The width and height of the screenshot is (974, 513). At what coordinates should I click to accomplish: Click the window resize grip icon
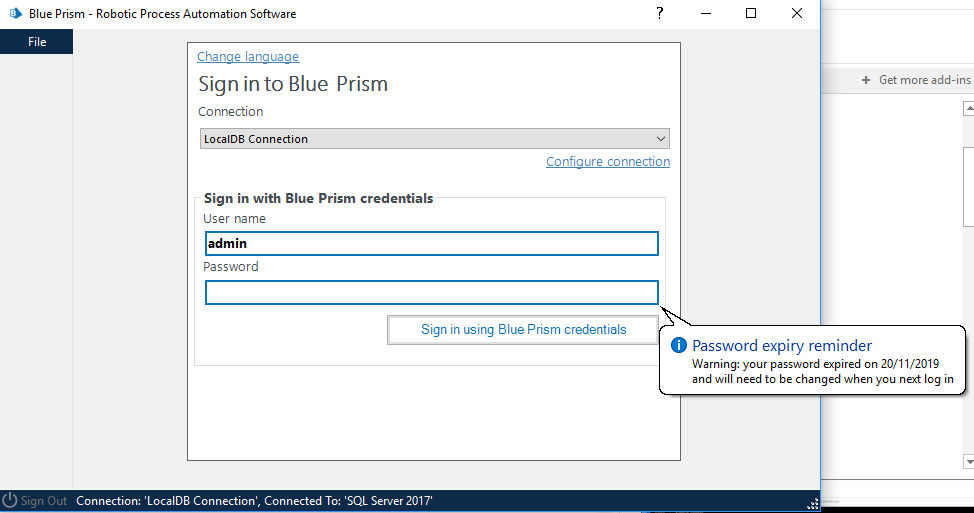812,504
